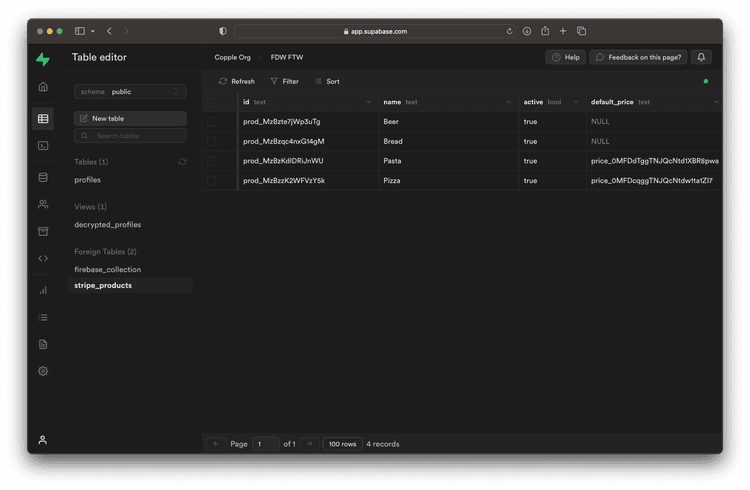Click refresh icon beside Tables heading
Screen dimensions: 750x490
click(182, 162)
